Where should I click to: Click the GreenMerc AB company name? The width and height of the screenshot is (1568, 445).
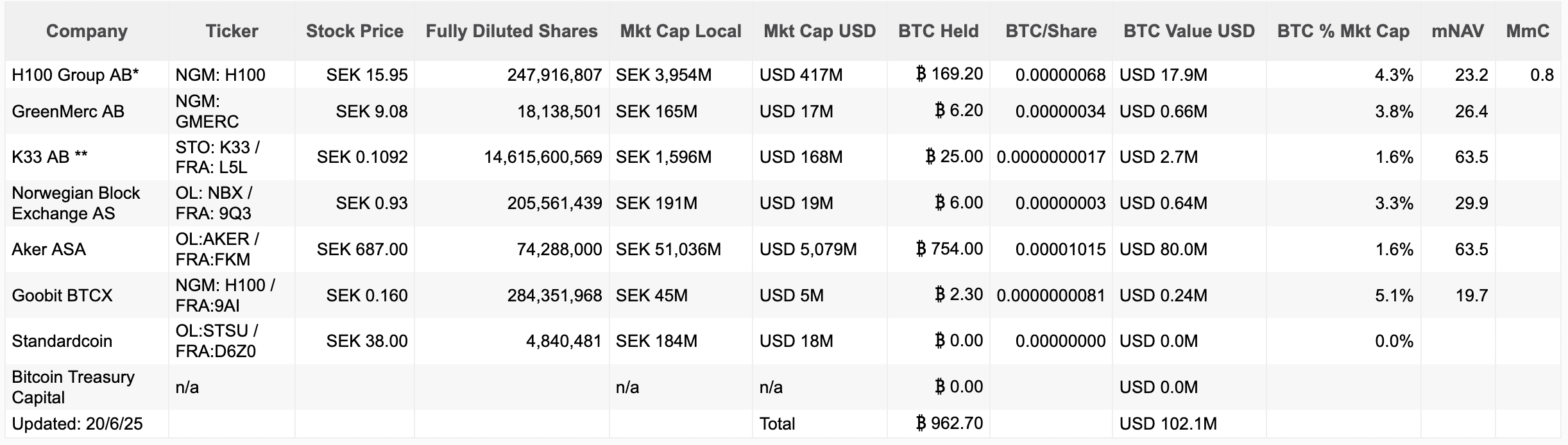[x=68, y=112]
